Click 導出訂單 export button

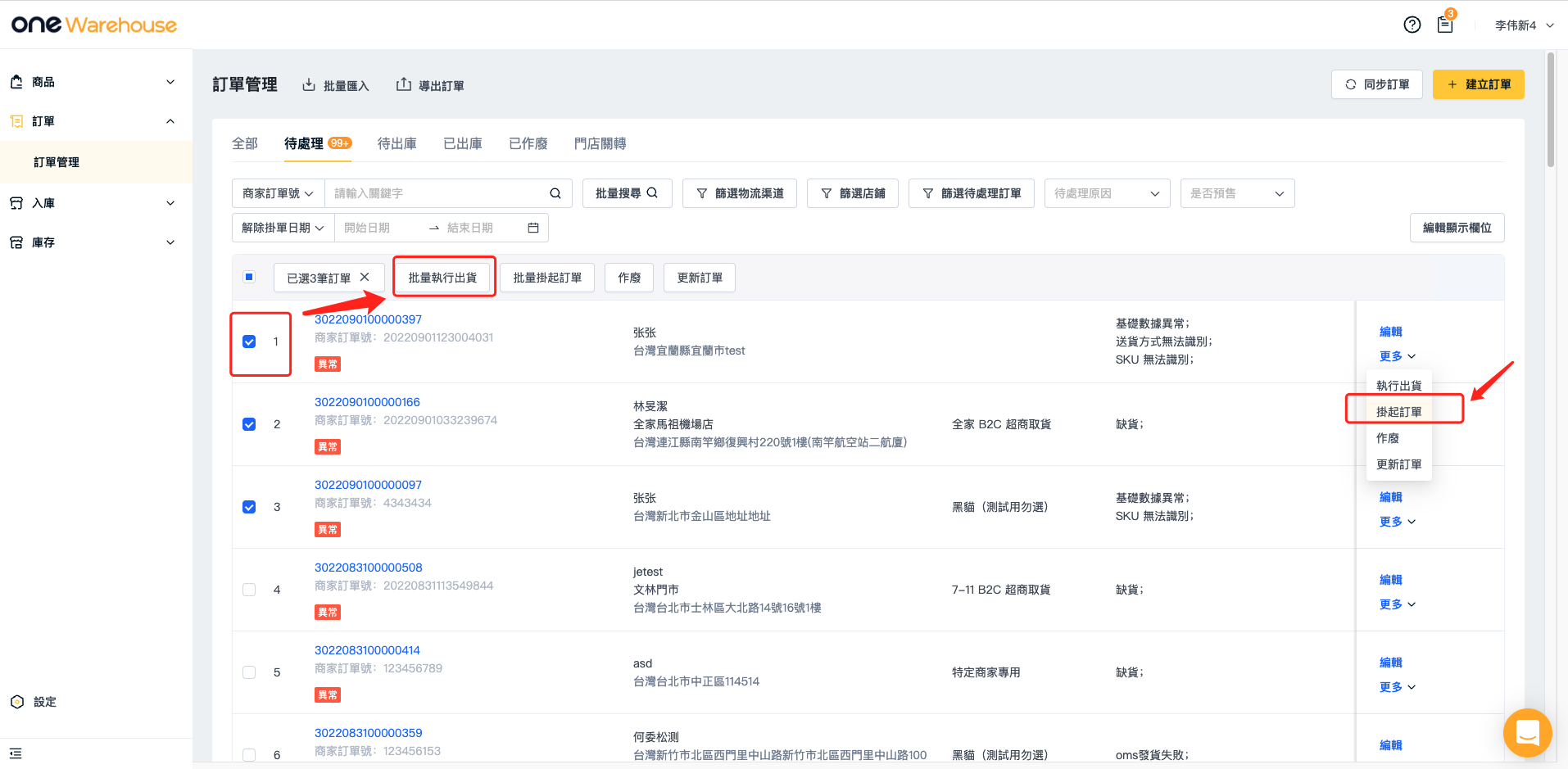[x=431, y=85]
